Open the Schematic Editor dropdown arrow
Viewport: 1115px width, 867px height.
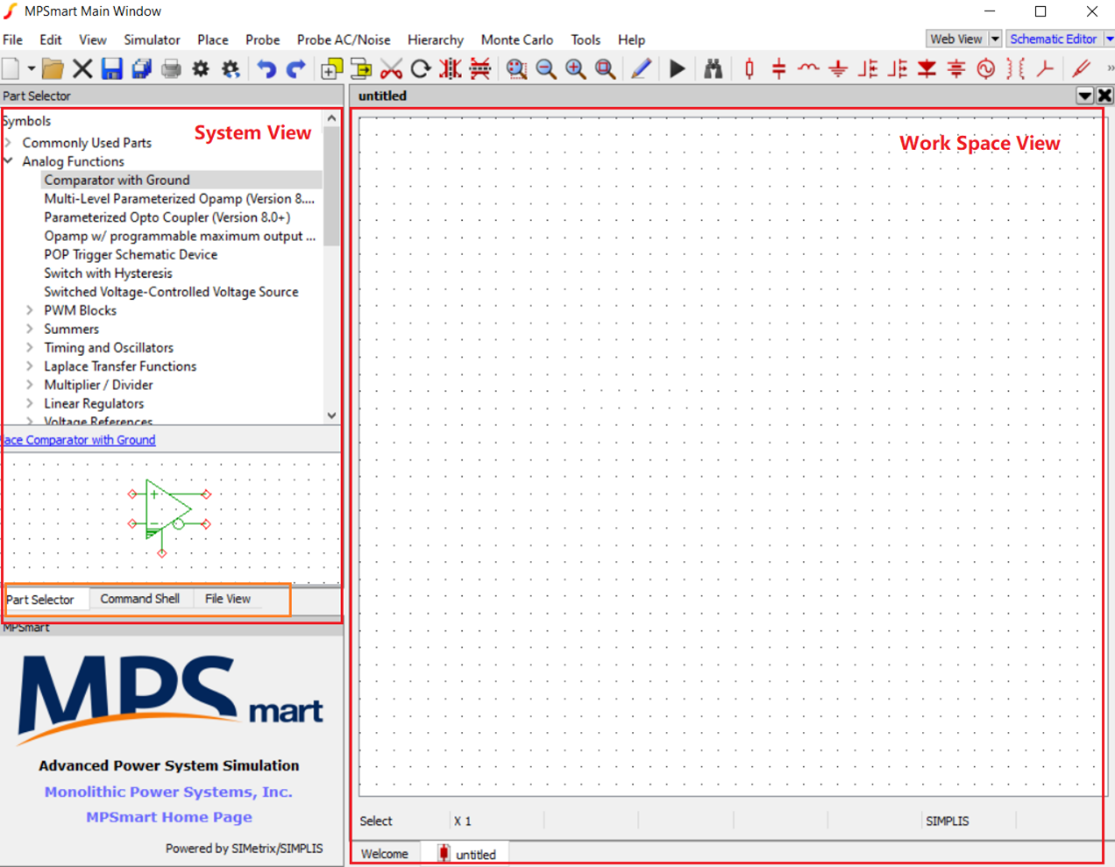[x=1109, y=39]
